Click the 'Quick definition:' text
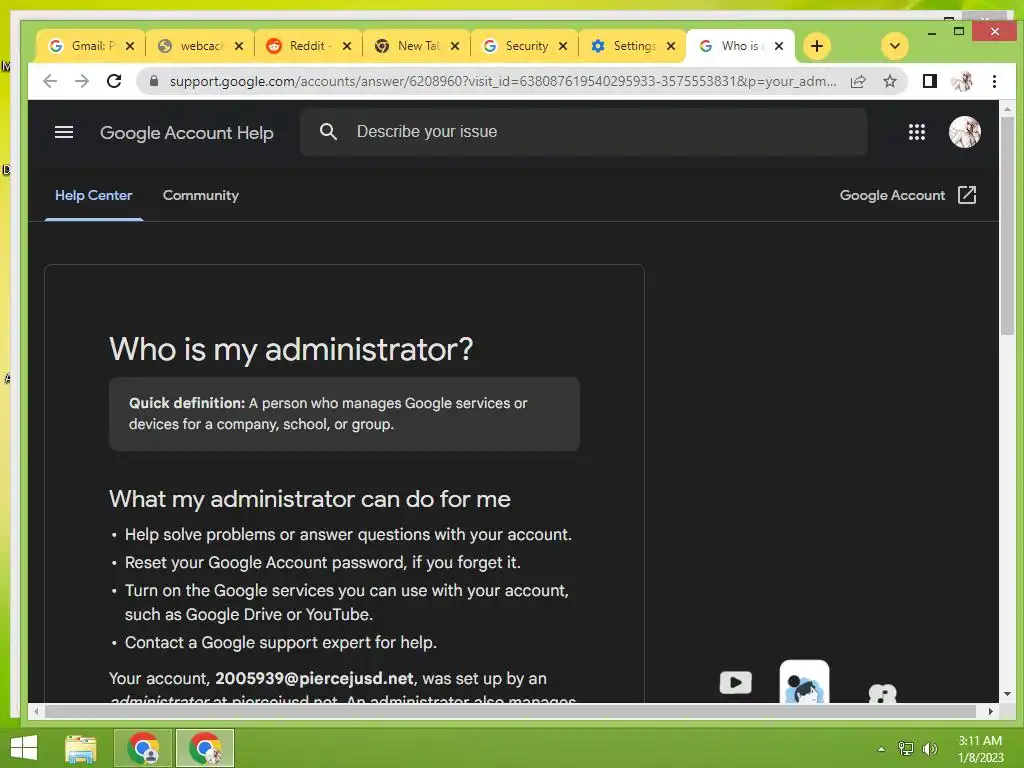The image size is (1024, 768). pyautogui.click(x=187, y=403)
